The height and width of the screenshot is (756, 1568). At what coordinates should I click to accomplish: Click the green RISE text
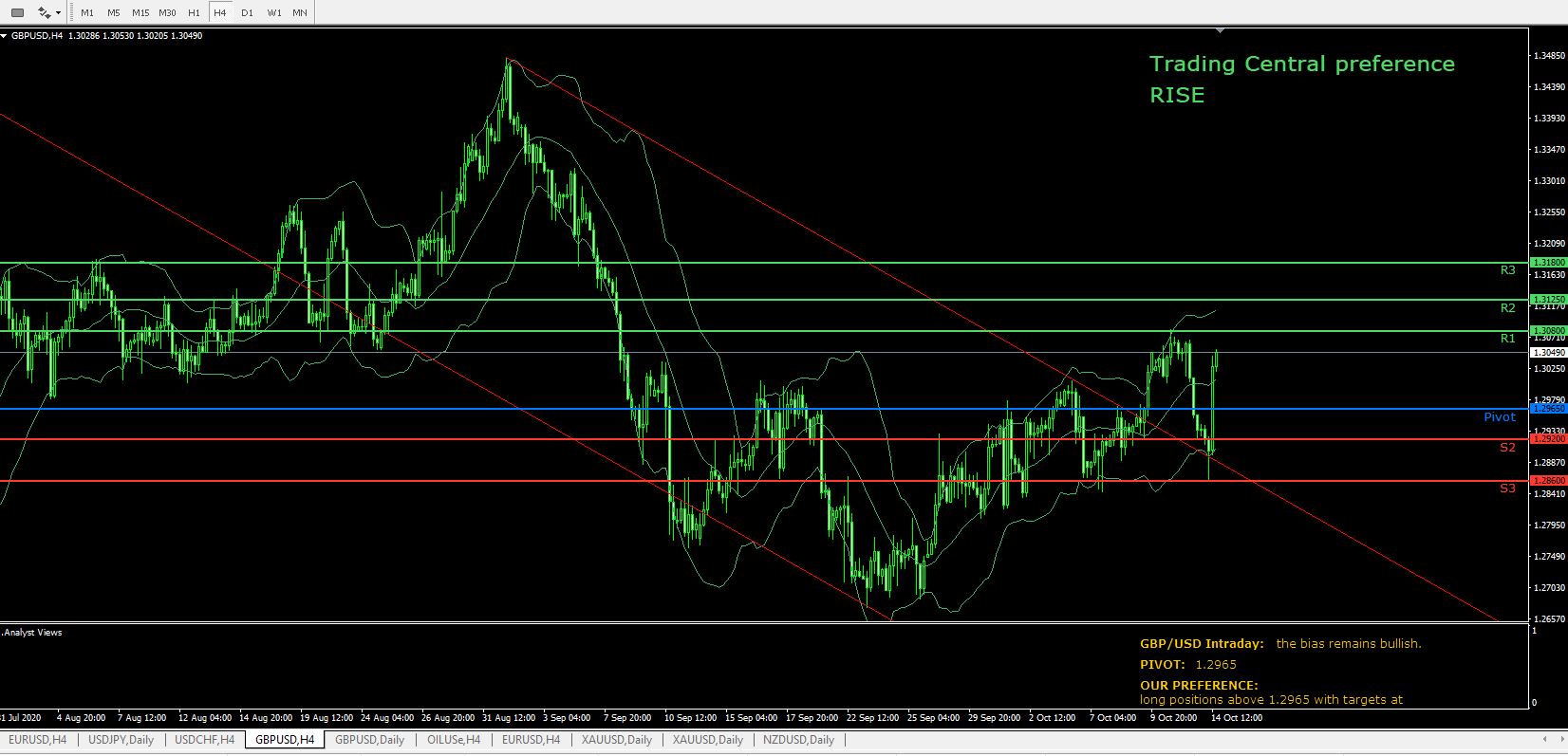pos(1177,95)
